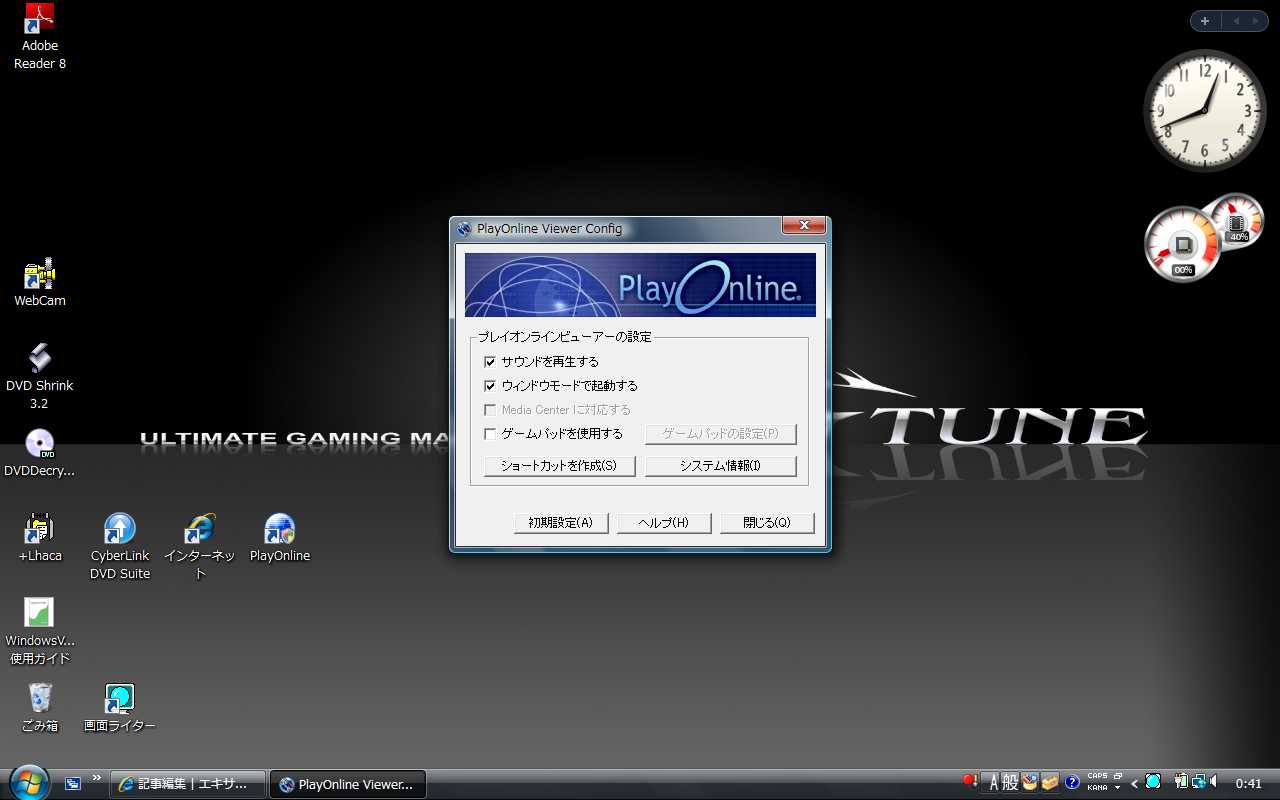1280x800 pixels.
Task: Click the cyan circle tray icon
Action: coord(1153,782)
